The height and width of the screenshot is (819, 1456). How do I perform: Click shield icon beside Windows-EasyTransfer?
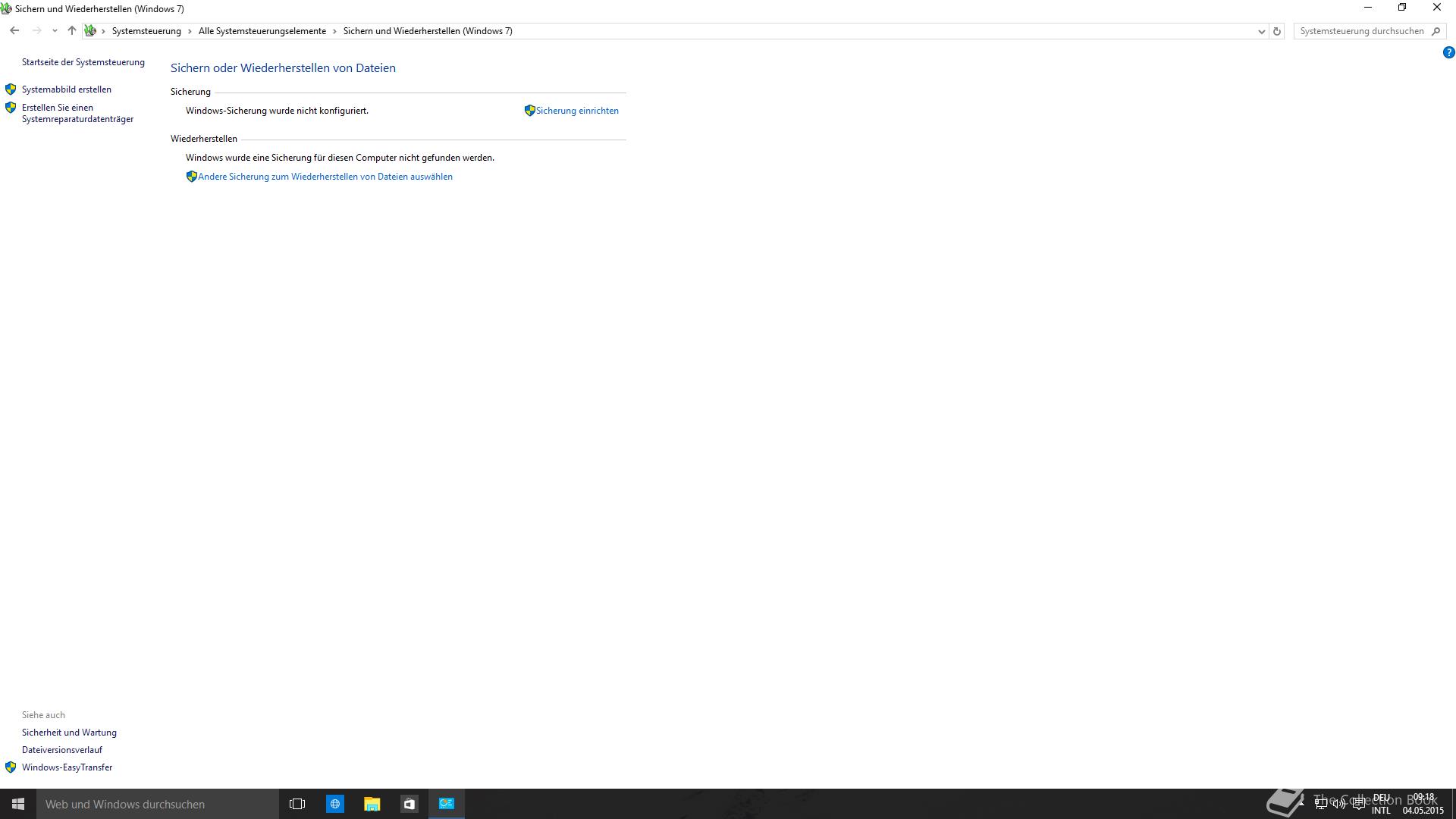(x=11, y=767)
